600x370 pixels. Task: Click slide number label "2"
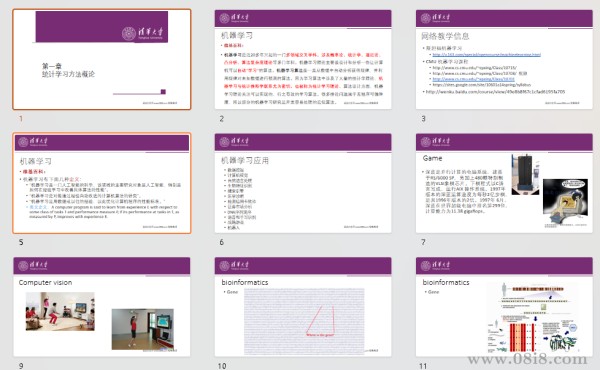tap(222, 119)
